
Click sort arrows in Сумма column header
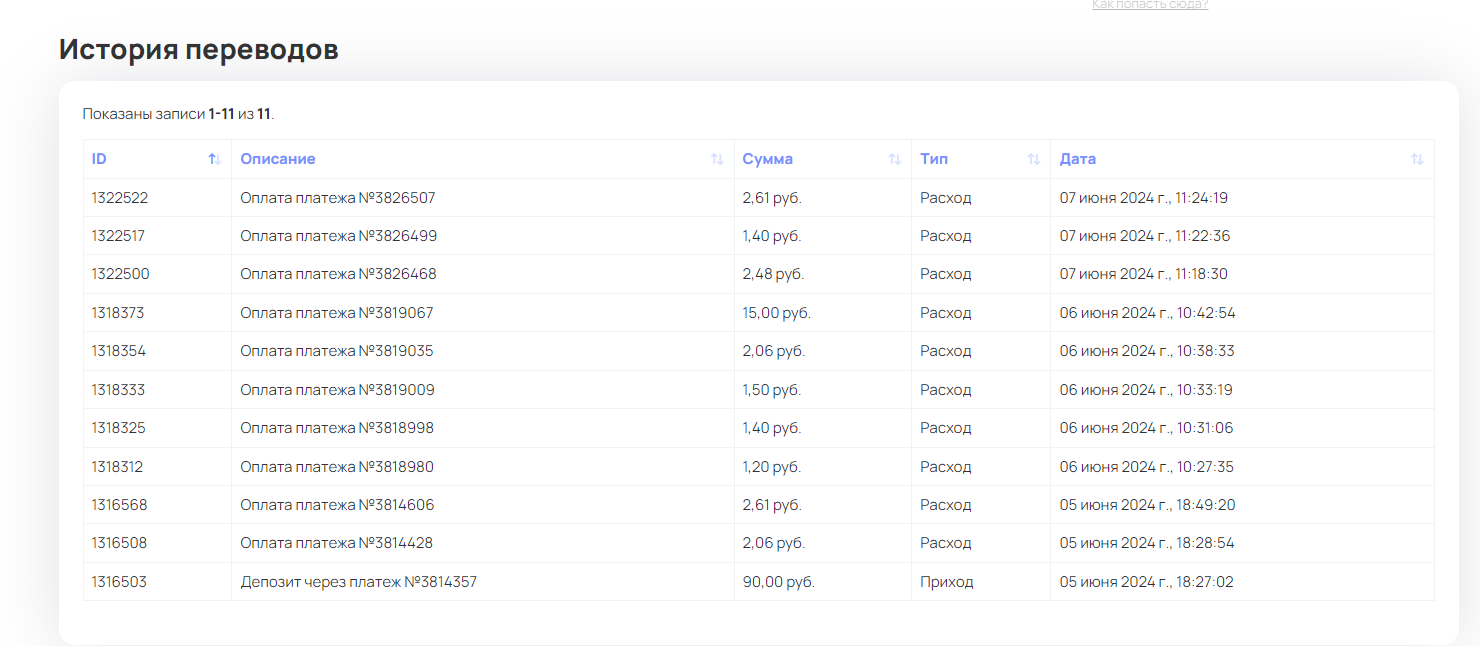click(x=894, y=159)
